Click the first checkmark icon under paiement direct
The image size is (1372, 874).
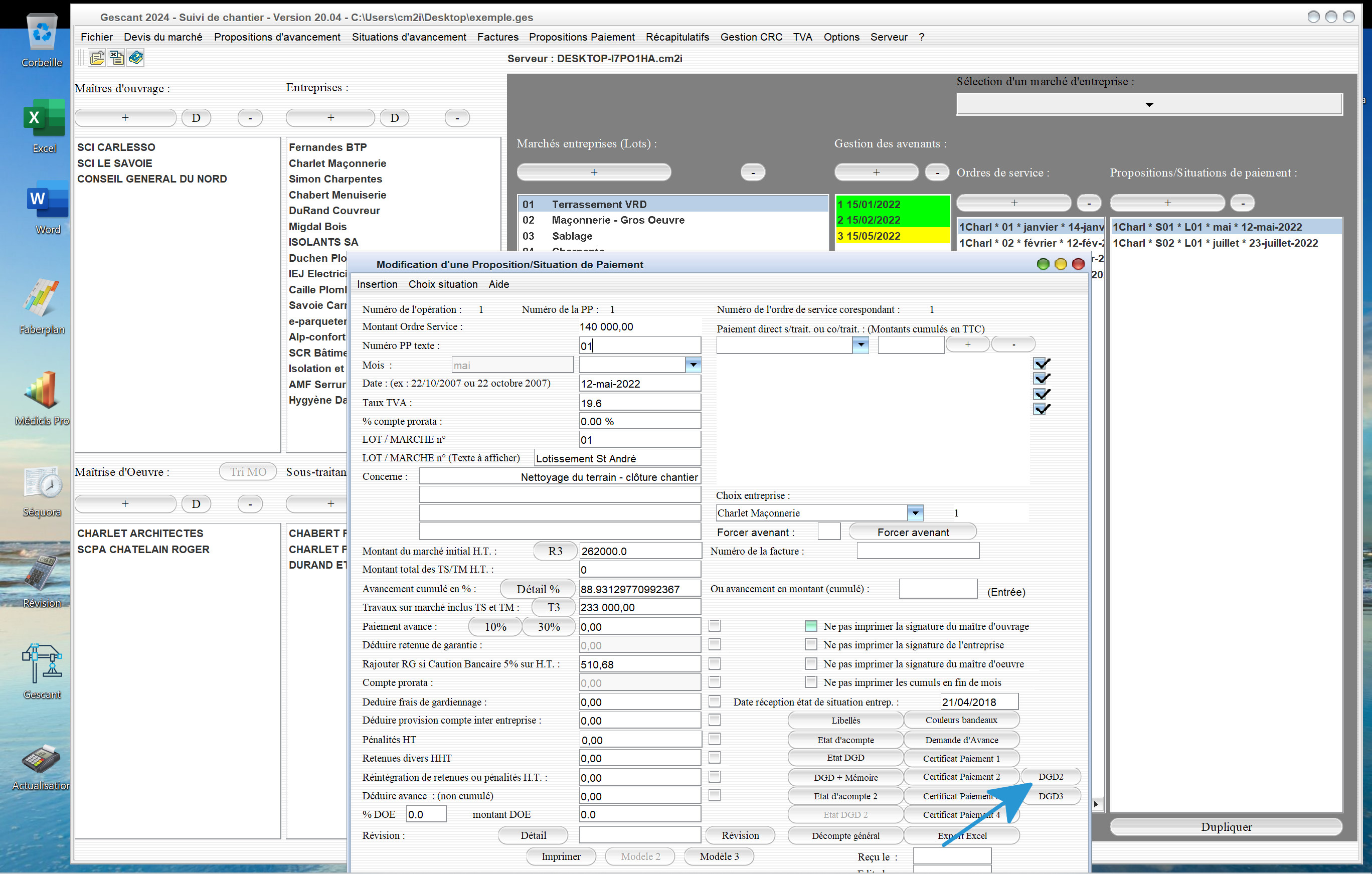(1042, 363)
